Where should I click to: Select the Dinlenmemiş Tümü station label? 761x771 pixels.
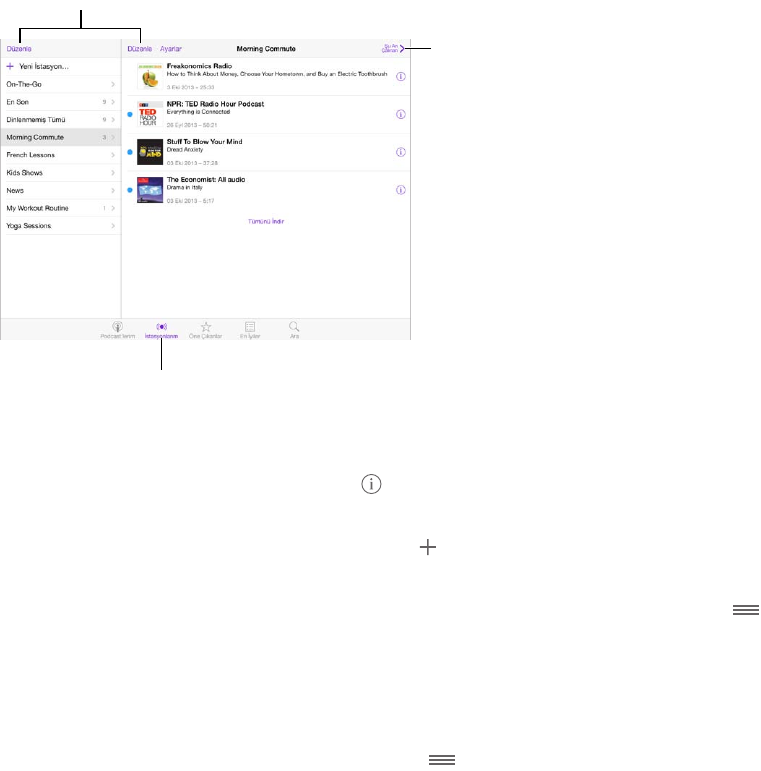[35, 119]
